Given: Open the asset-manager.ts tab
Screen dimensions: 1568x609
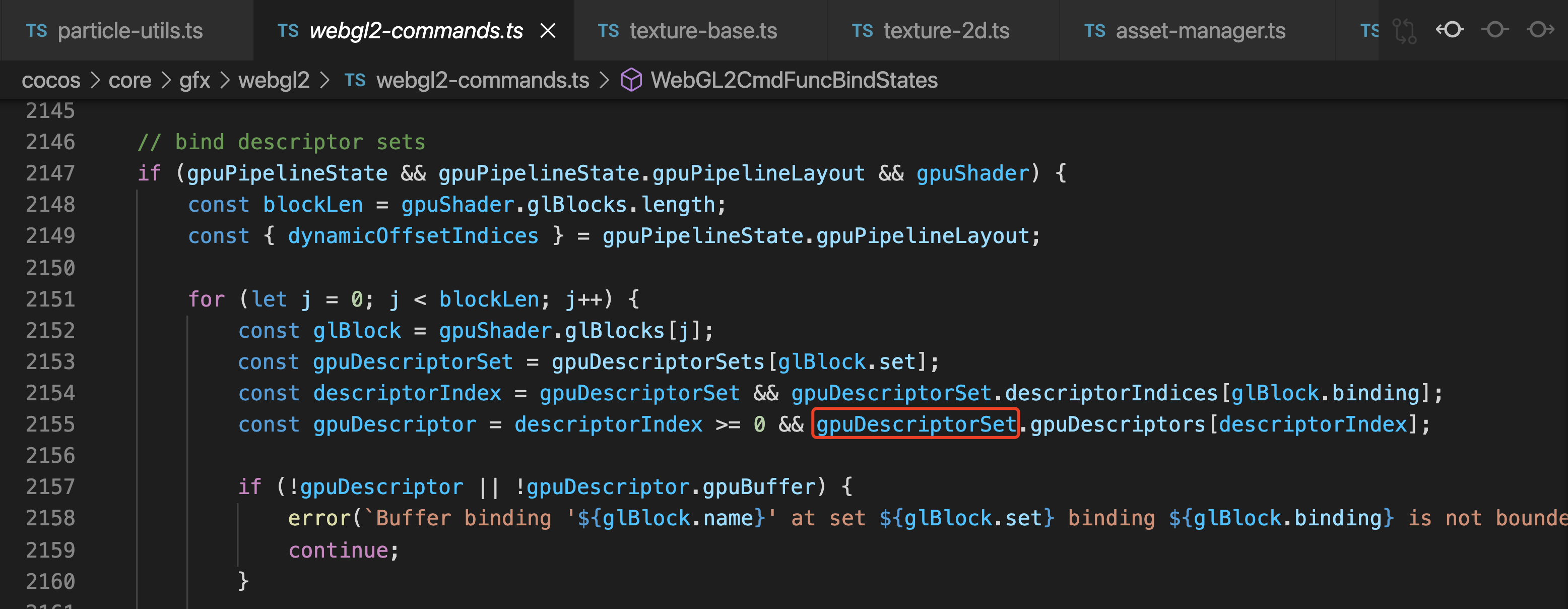Looking at the screenshot, I should 1200,31.
